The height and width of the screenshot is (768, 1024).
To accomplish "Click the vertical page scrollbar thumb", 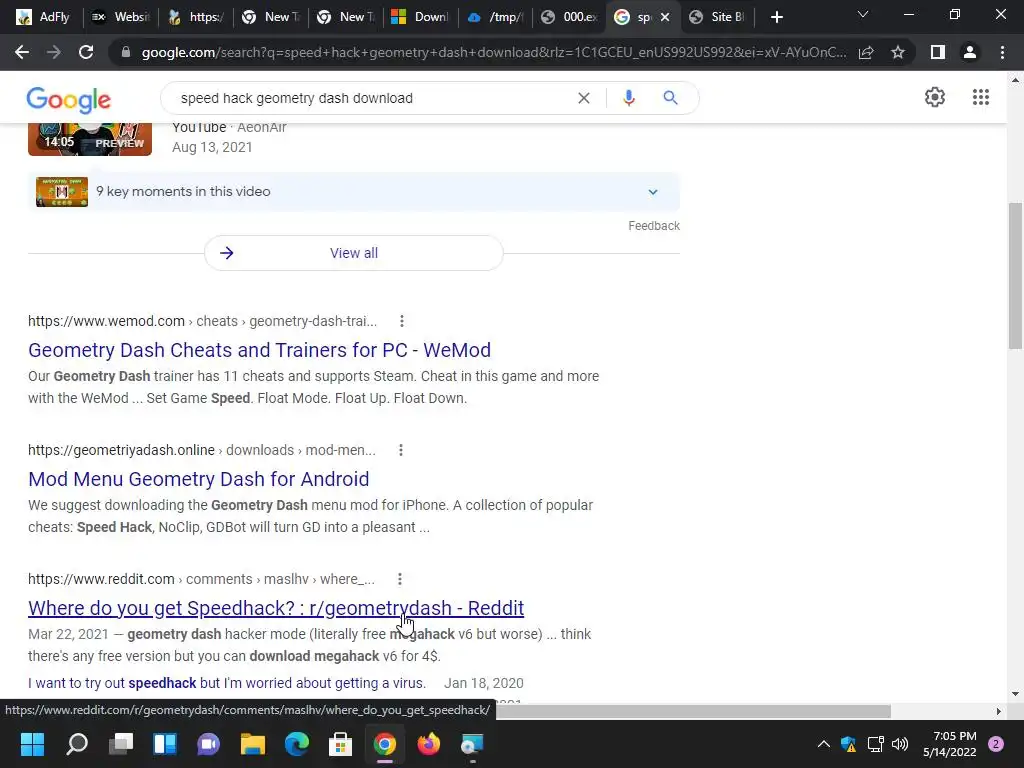I will pos(1016,277).
